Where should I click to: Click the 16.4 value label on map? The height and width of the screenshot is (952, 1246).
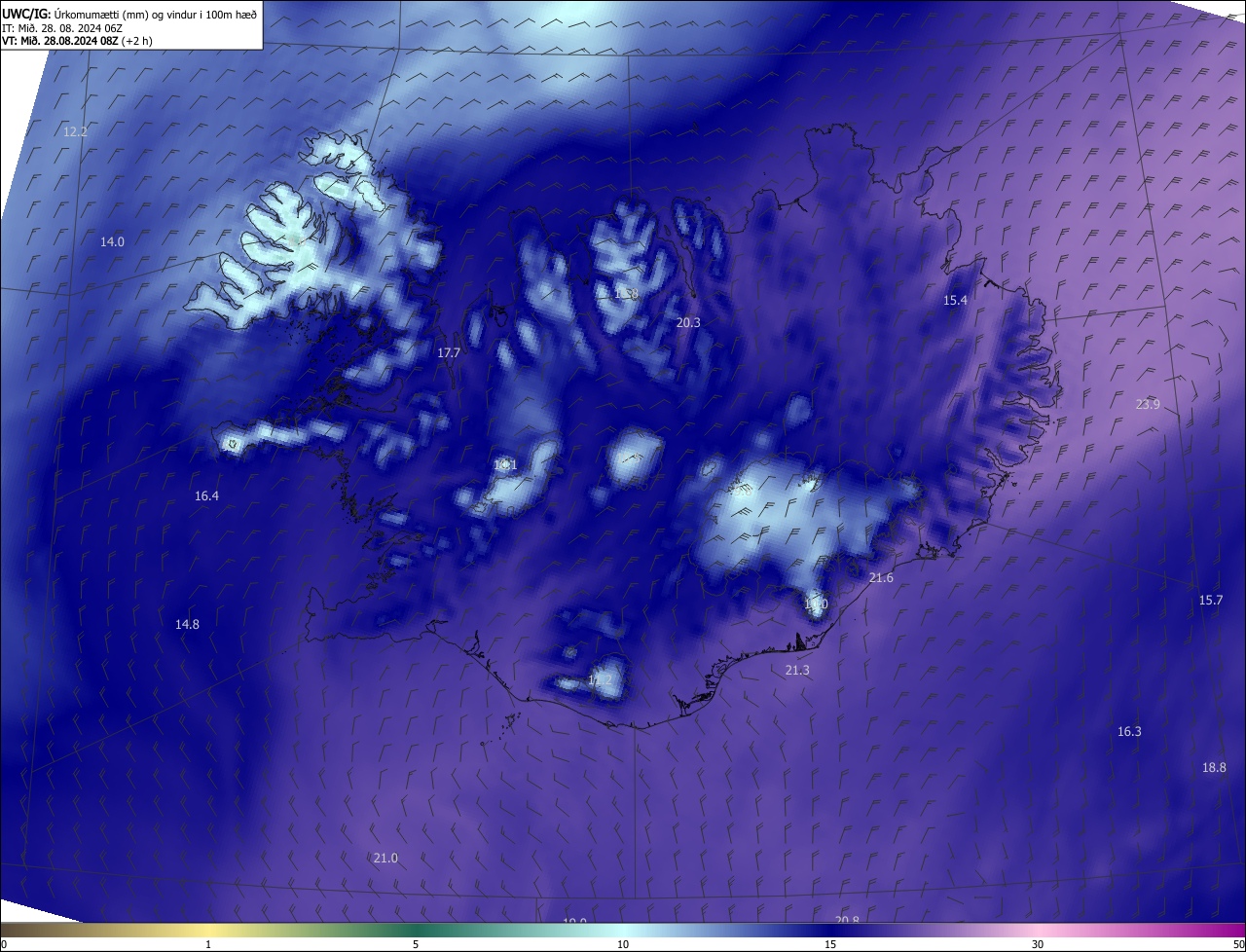point(206,495)
